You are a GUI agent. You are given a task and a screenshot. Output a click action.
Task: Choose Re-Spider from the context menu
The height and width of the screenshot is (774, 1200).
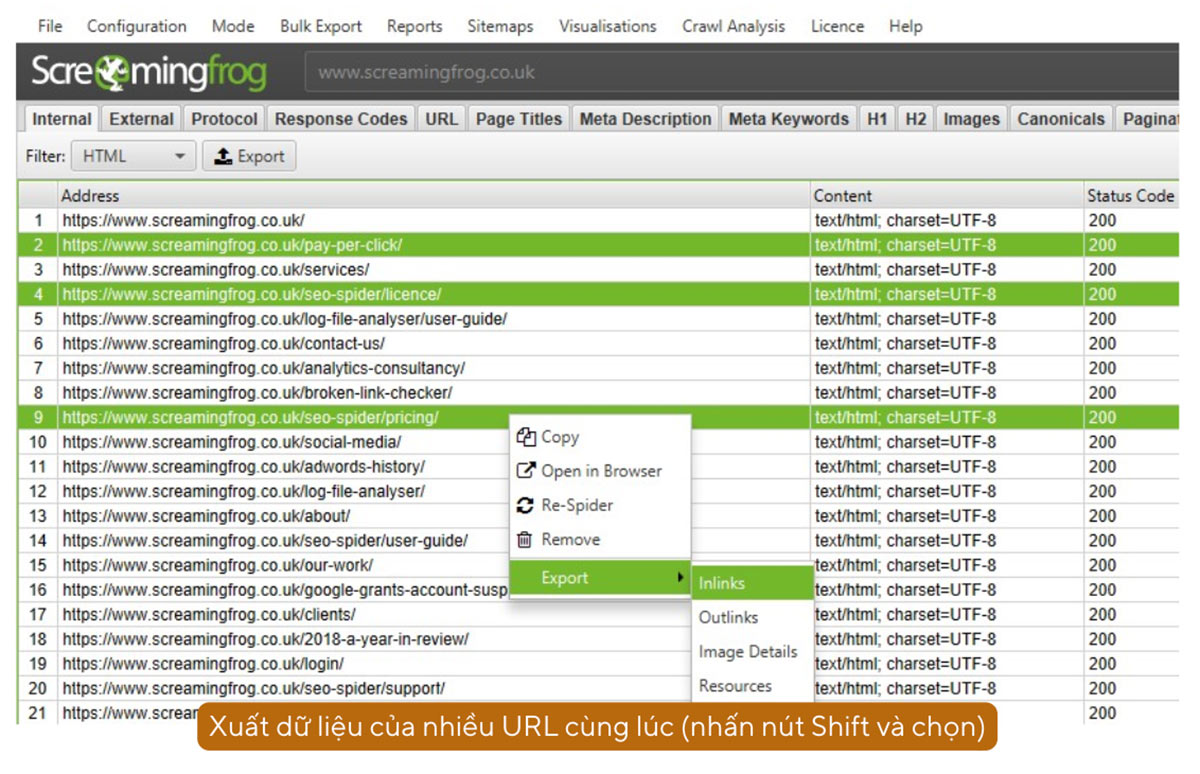[x=600, y=505]
